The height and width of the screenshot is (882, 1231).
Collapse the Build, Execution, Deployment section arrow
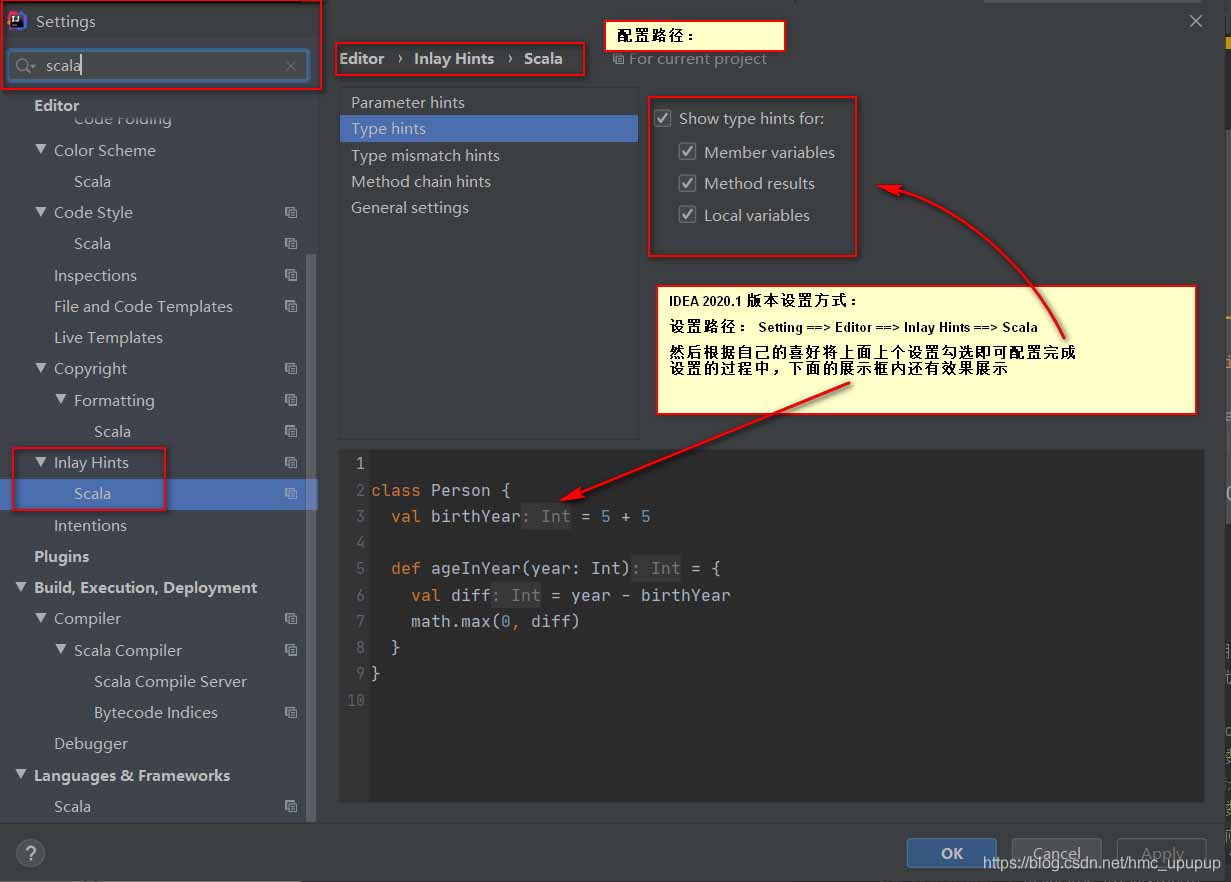[x=21, y=587]
